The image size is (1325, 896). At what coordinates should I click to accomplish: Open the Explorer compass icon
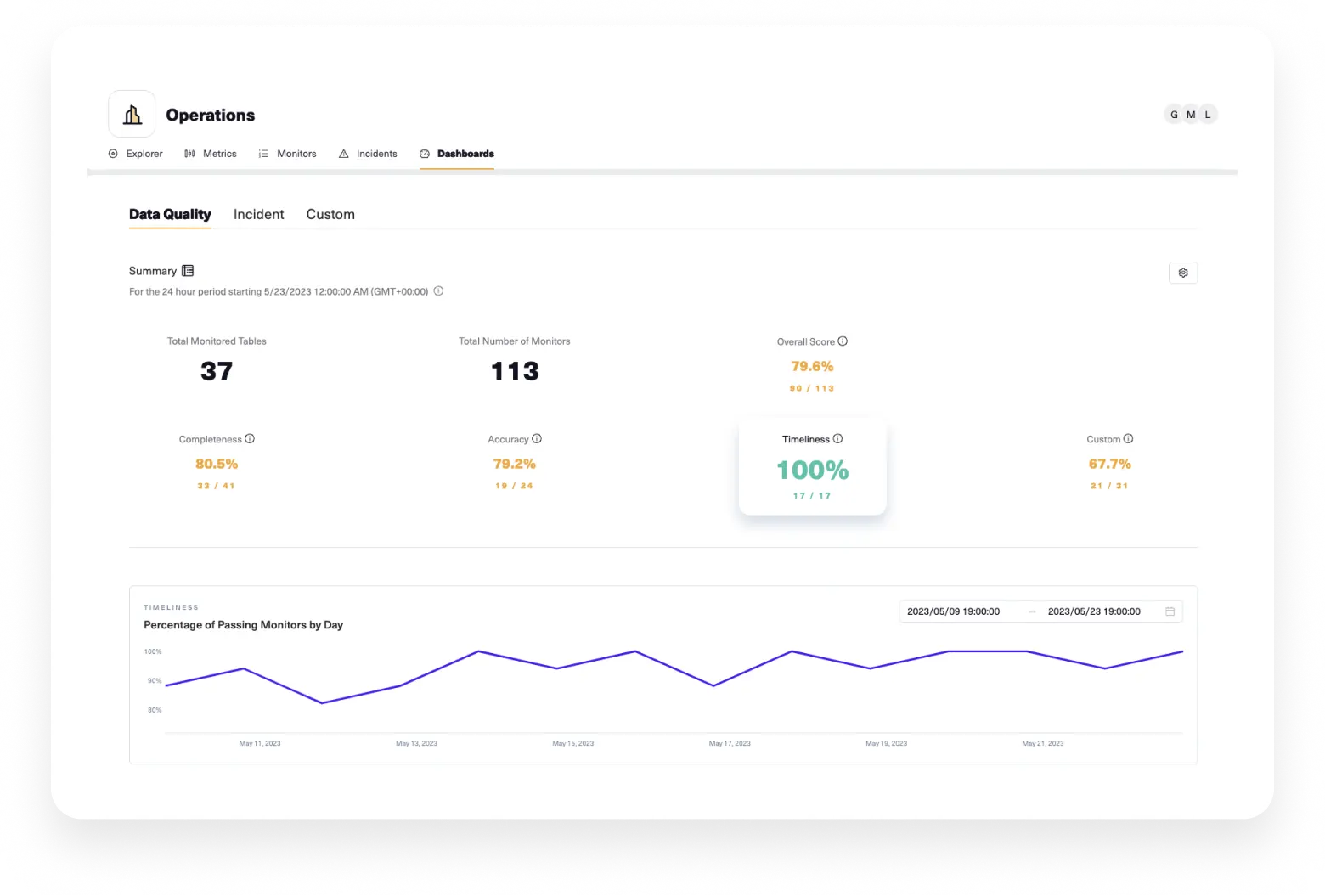(113, 154)
